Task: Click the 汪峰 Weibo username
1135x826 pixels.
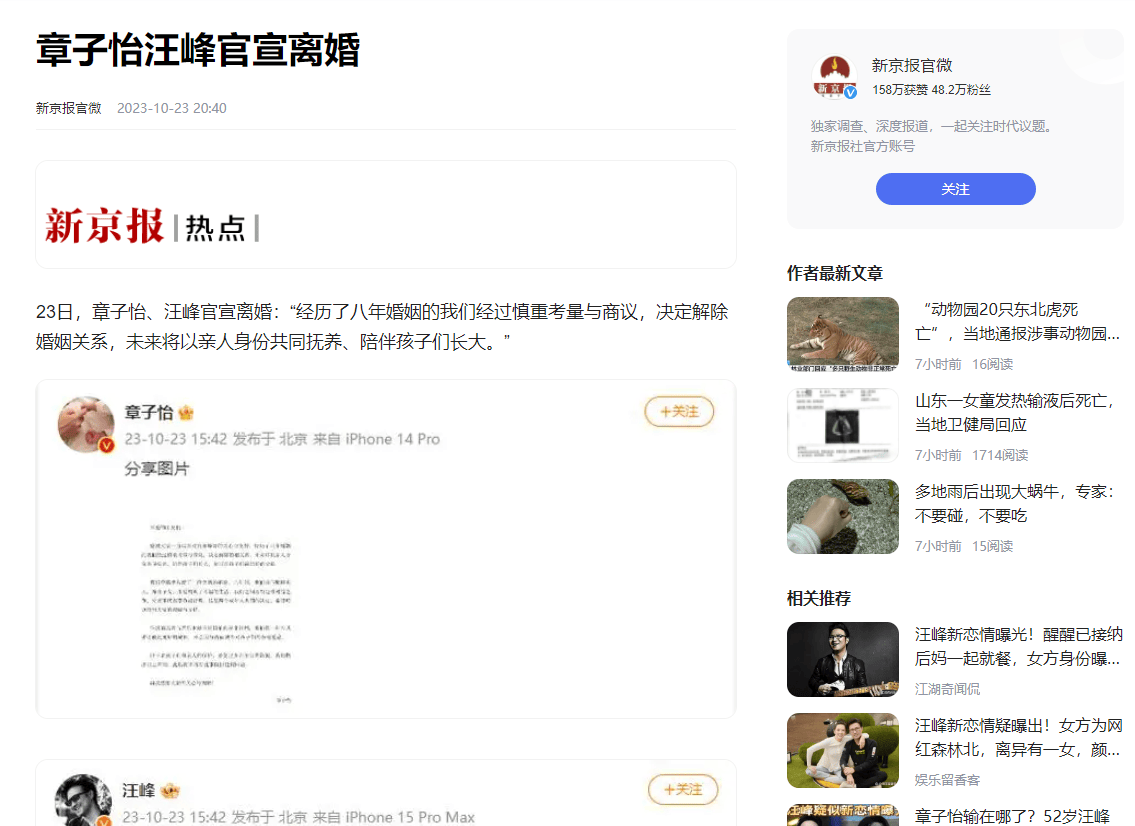Action: [139, 791]
